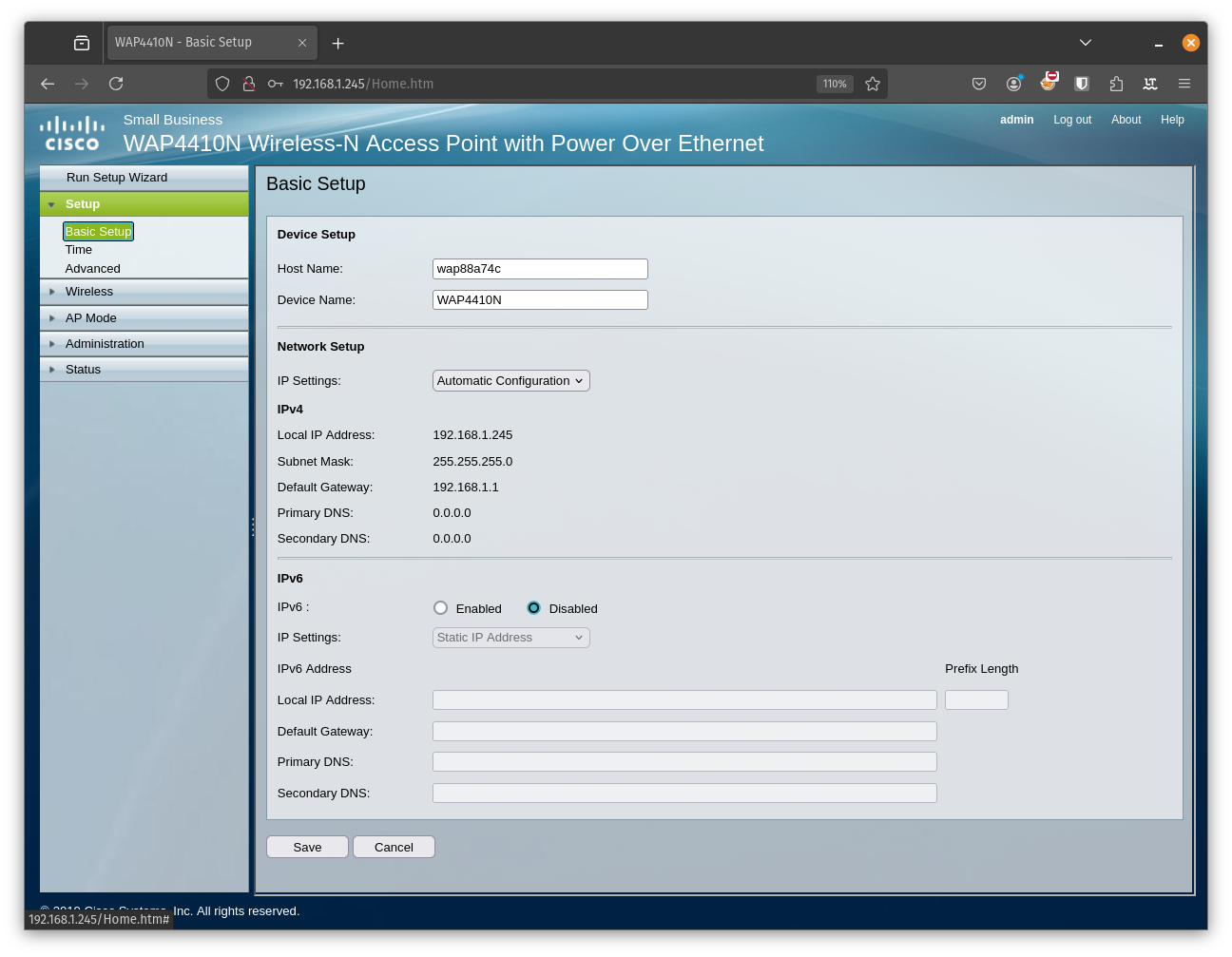Expand the Administration menu section
The image size is (1232, 957).
[x=105, y=344]
